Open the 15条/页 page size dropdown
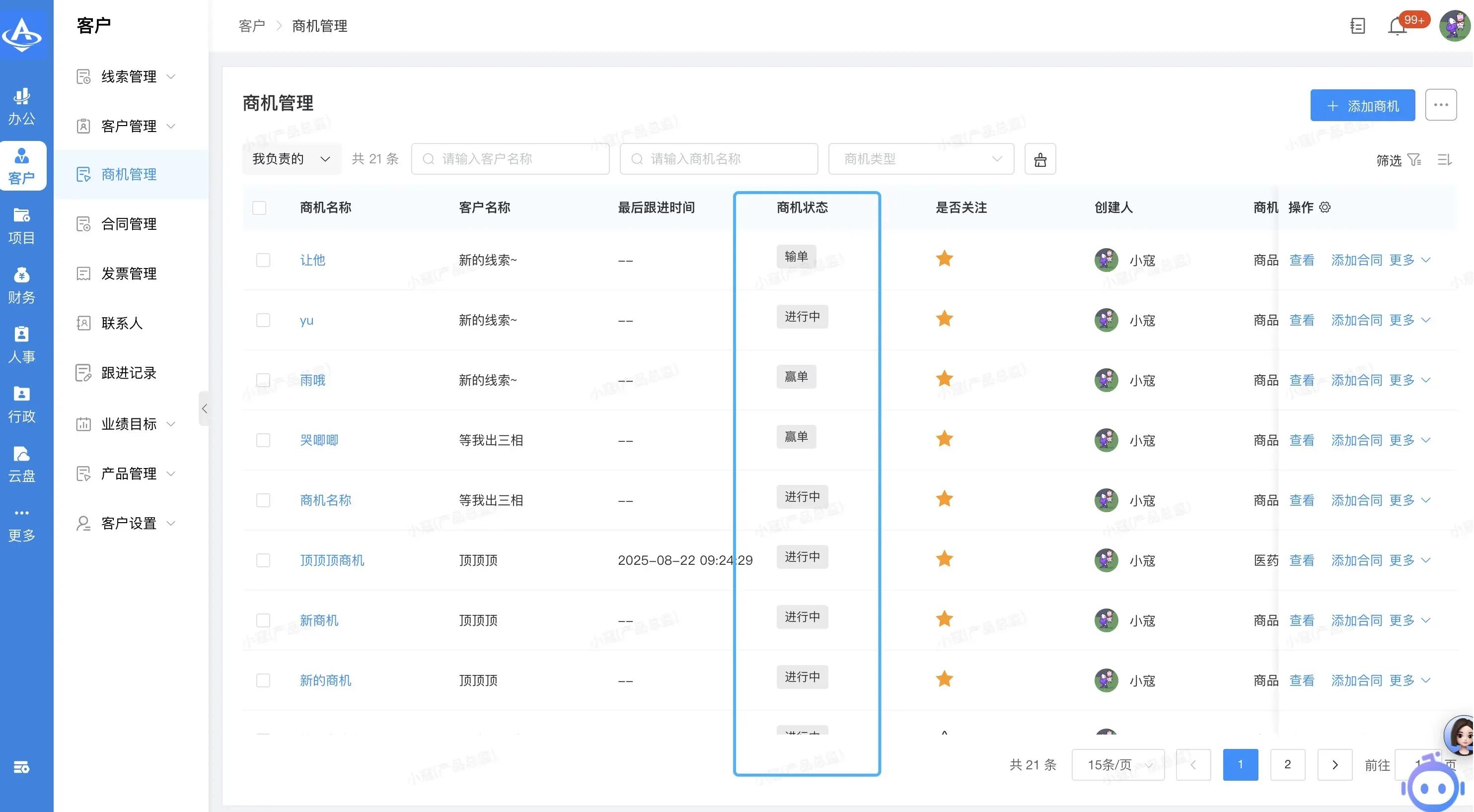 point(1117,764)
